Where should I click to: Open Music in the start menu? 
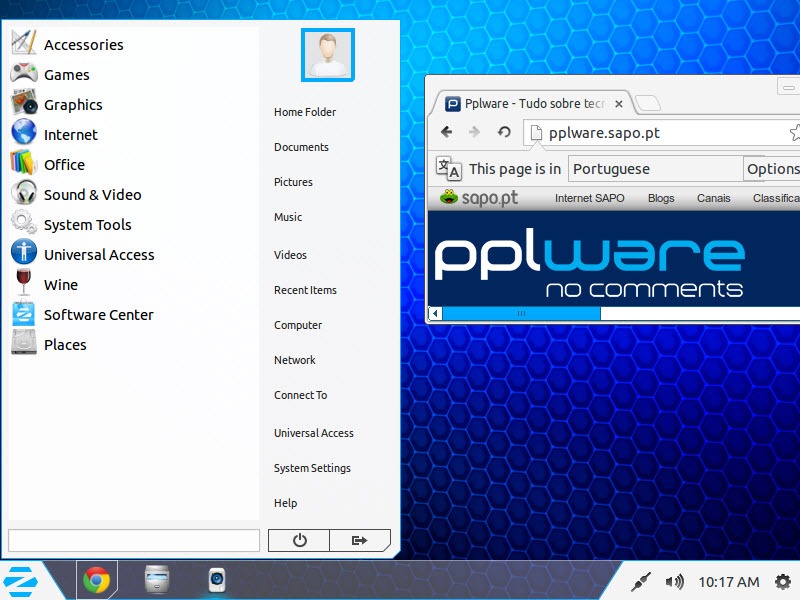(288, 217)
